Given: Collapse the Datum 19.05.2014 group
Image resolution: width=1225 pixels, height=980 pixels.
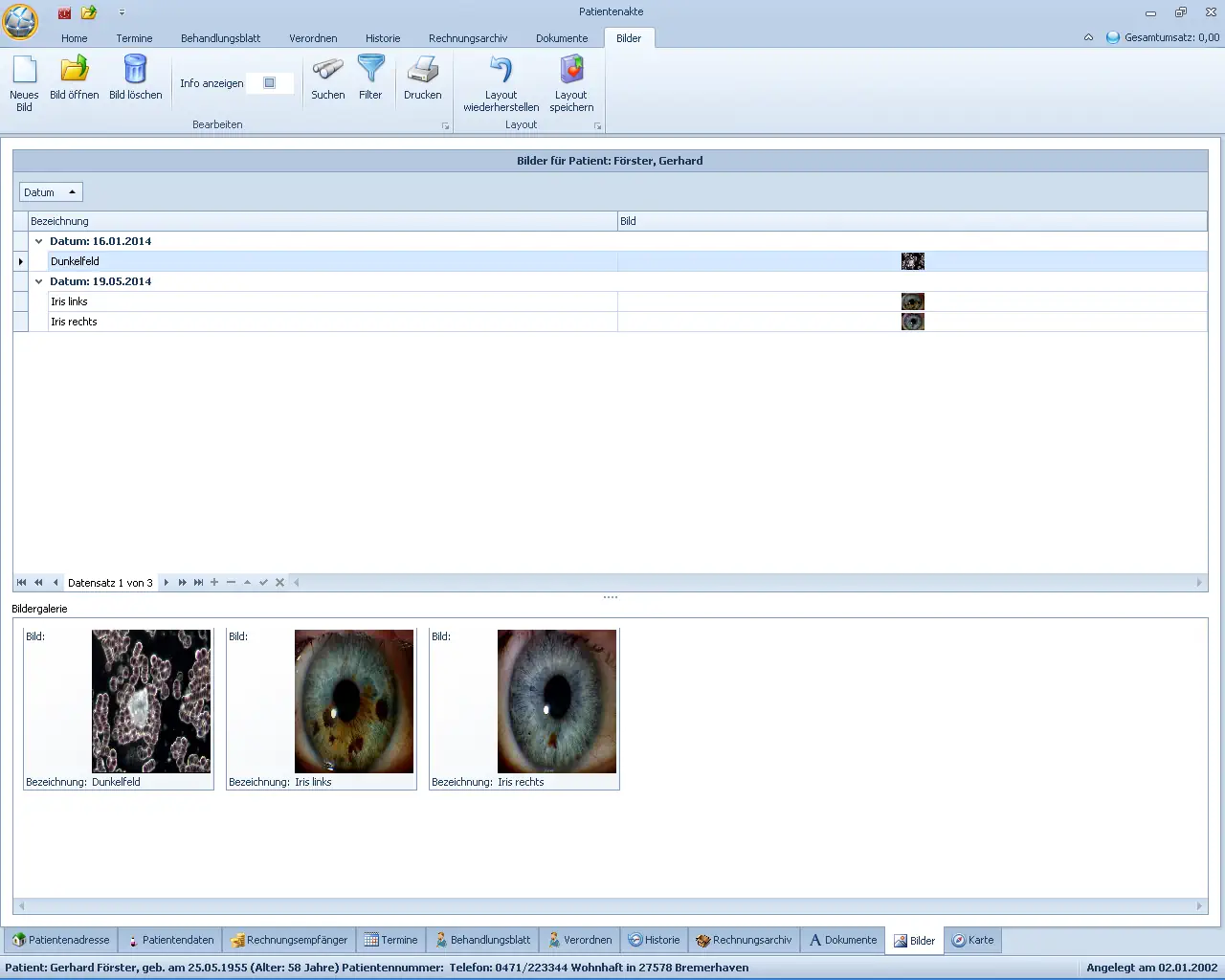Looking at the screenshot, I should (39, 281).
